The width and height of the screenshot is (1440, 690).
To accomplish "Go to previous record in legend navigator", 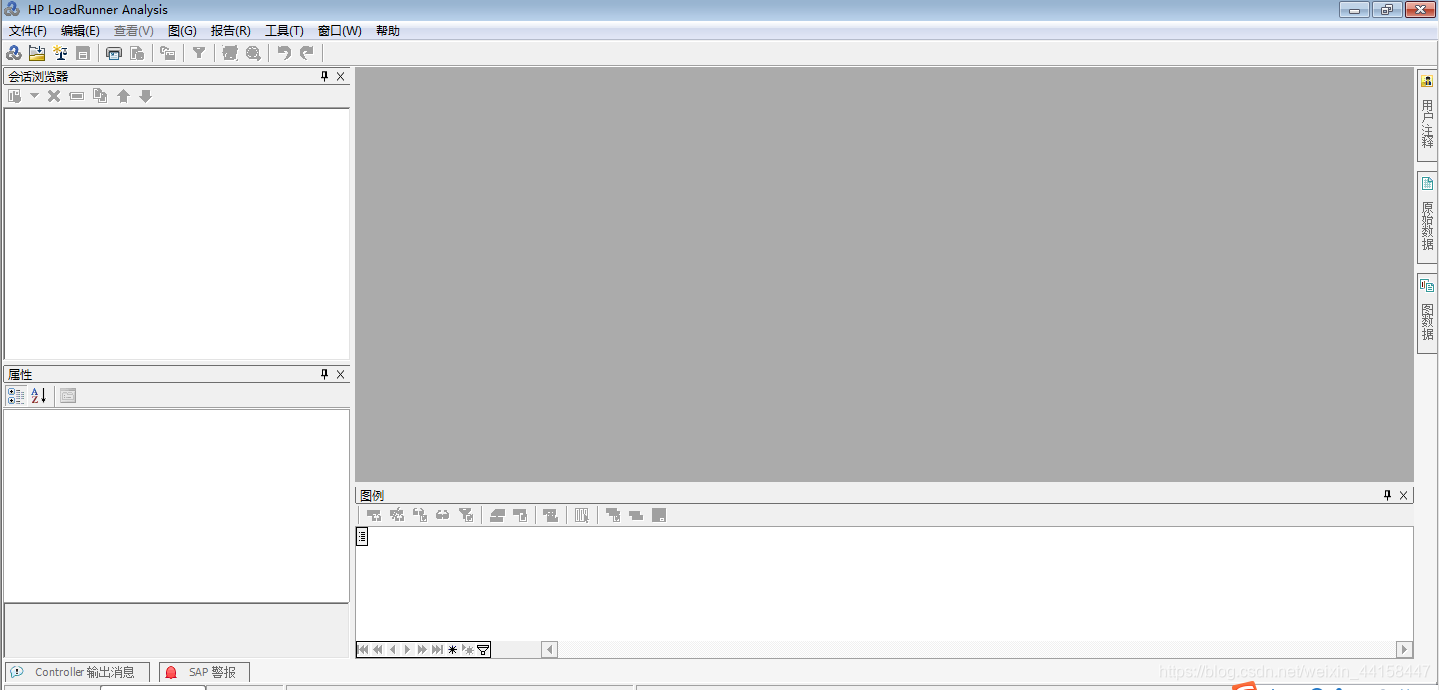I will point(393,650).
